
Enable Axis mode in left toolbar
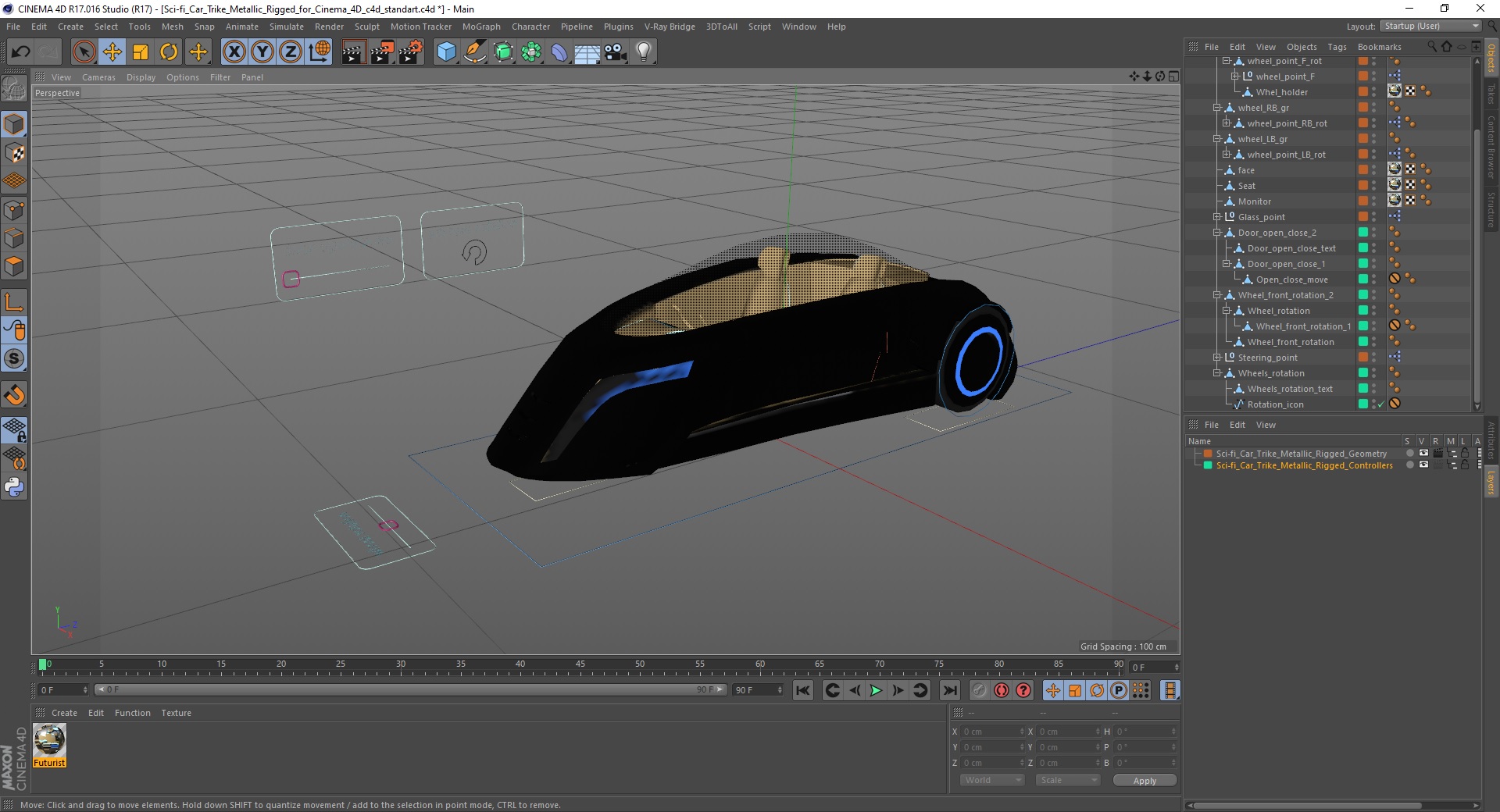point(14,302)
